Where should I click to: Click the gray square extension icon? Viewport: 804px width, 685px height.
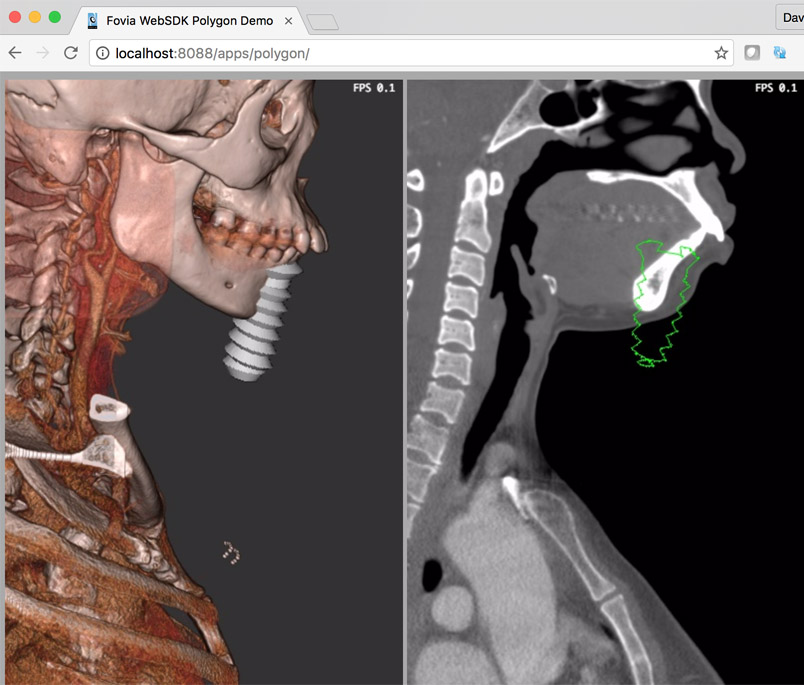[752, 53]
